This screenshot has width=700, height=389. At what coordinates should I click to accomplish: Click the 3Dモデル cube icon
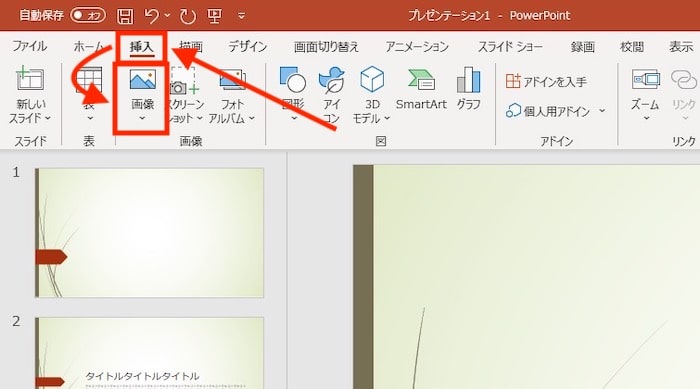pos(372,79)
